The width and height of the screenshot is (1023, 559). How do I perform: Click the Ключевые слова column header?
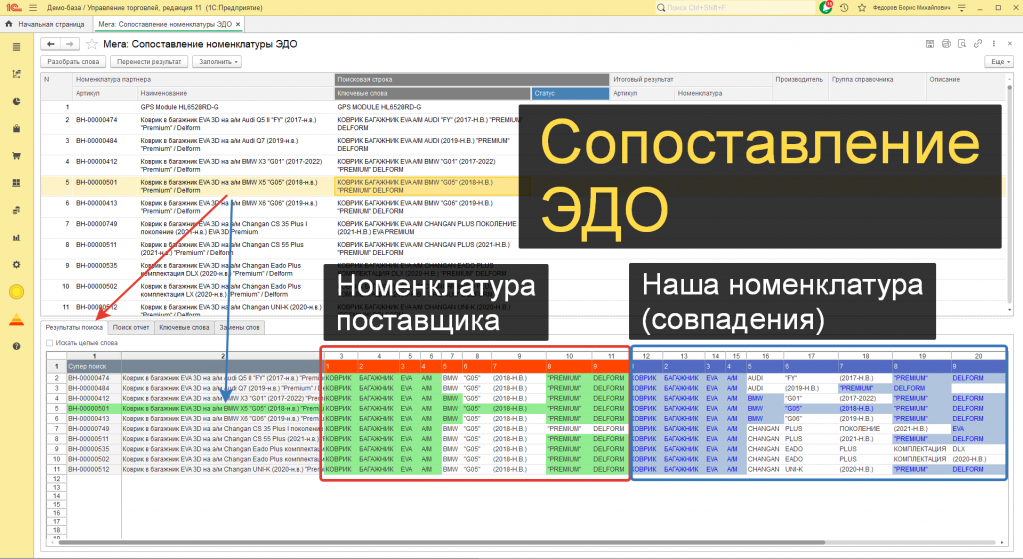click(433, 93)
